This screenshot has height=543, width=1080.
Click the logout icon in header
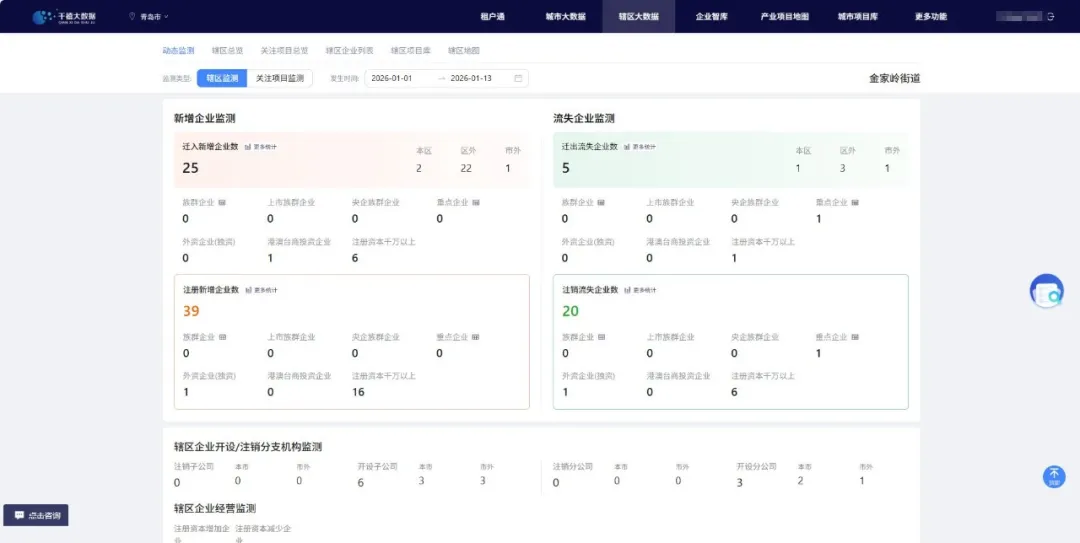(1050, 17)
